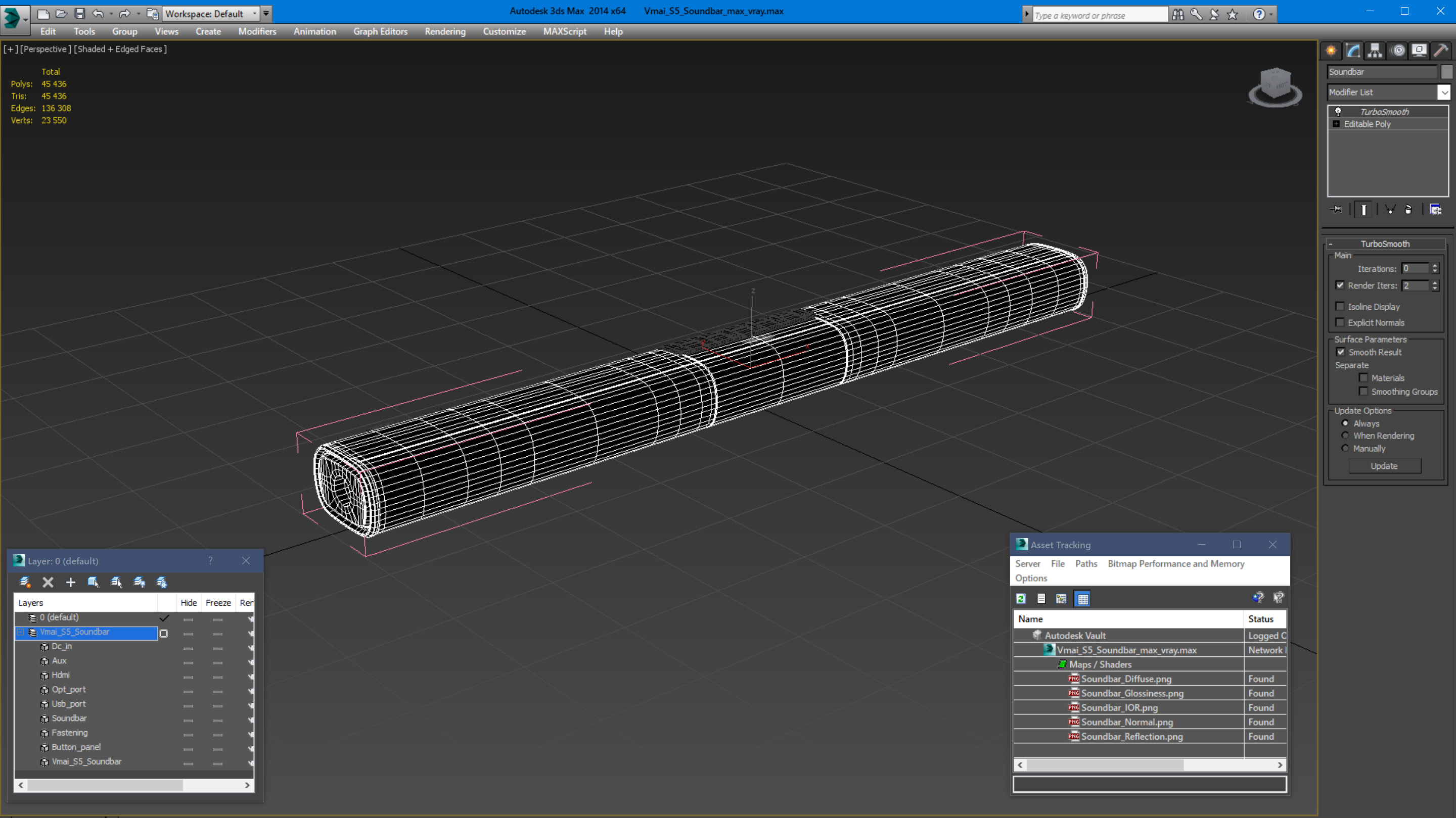
Task: Click the Delete layer X icon in the Layer toolbar
Action: [48, 582]
